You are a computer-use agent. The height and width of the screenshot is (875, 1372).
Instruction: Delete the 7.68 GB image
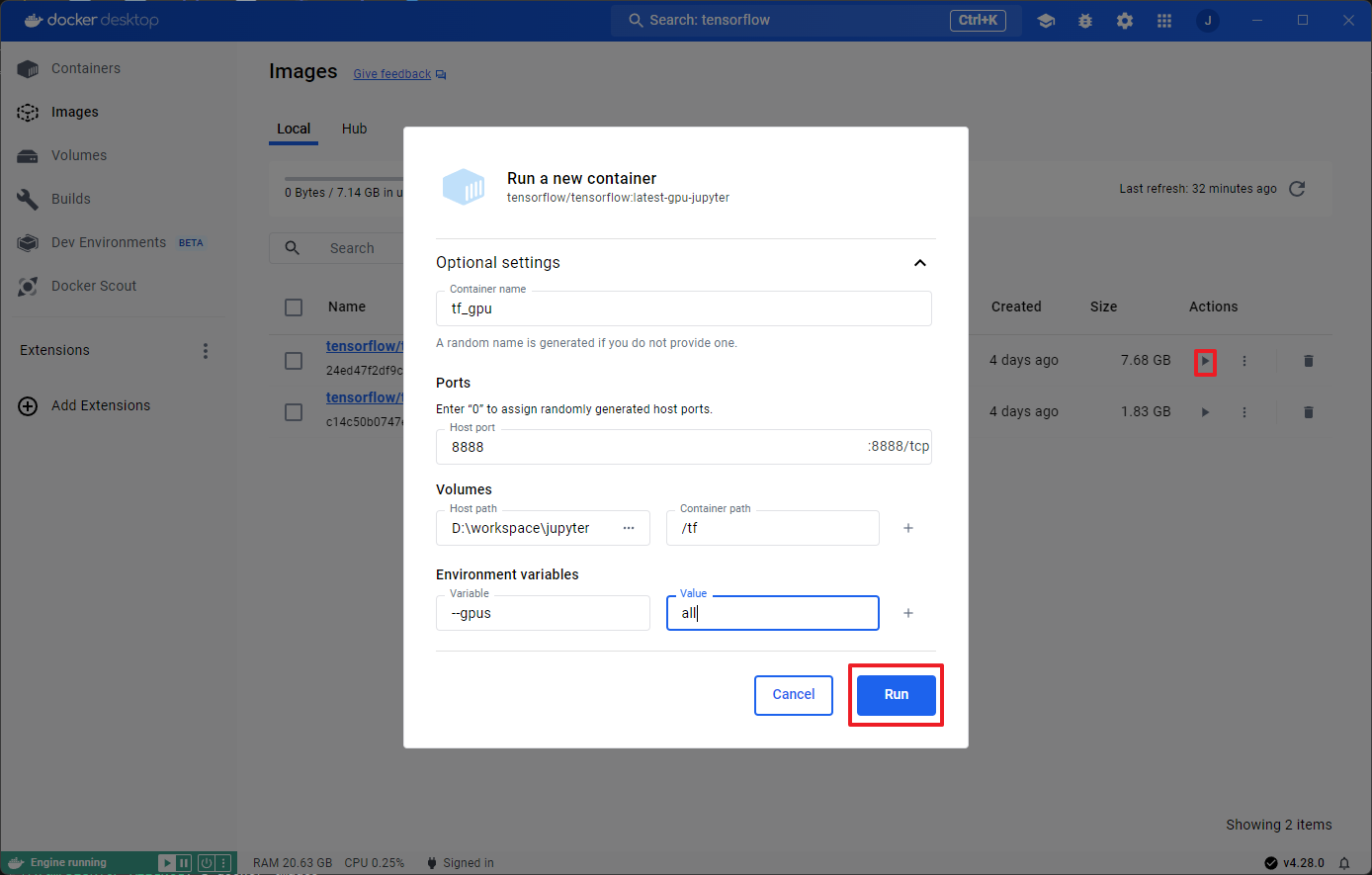[1309, 361]
